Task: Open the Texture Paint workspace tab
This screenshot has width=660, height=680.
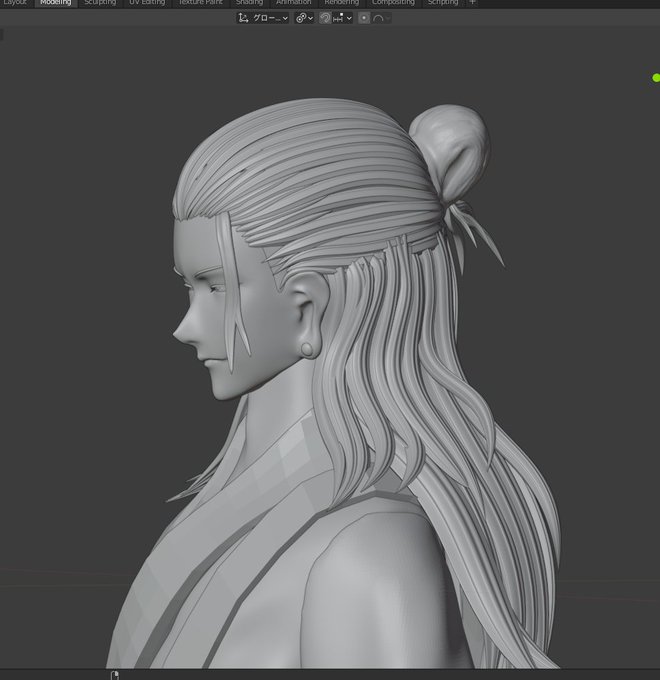Action: click(200, 3)
